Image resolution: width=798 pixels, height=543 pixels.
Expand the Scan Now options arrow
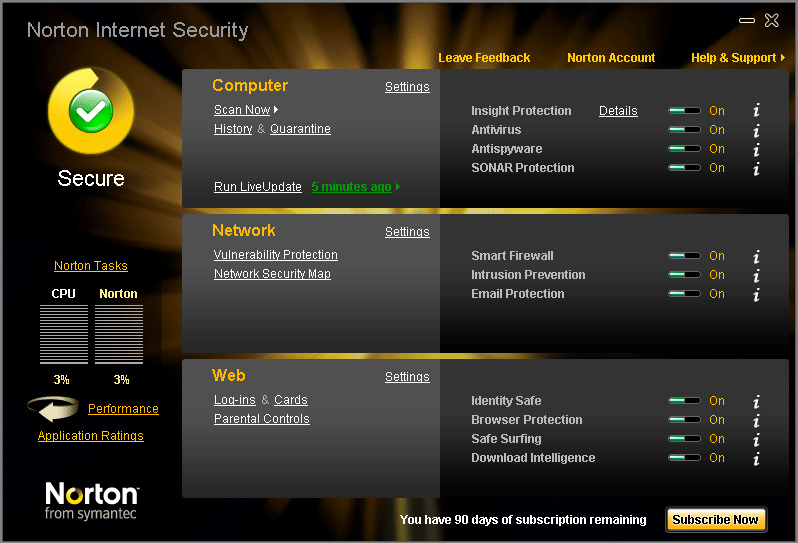point(276,109)
